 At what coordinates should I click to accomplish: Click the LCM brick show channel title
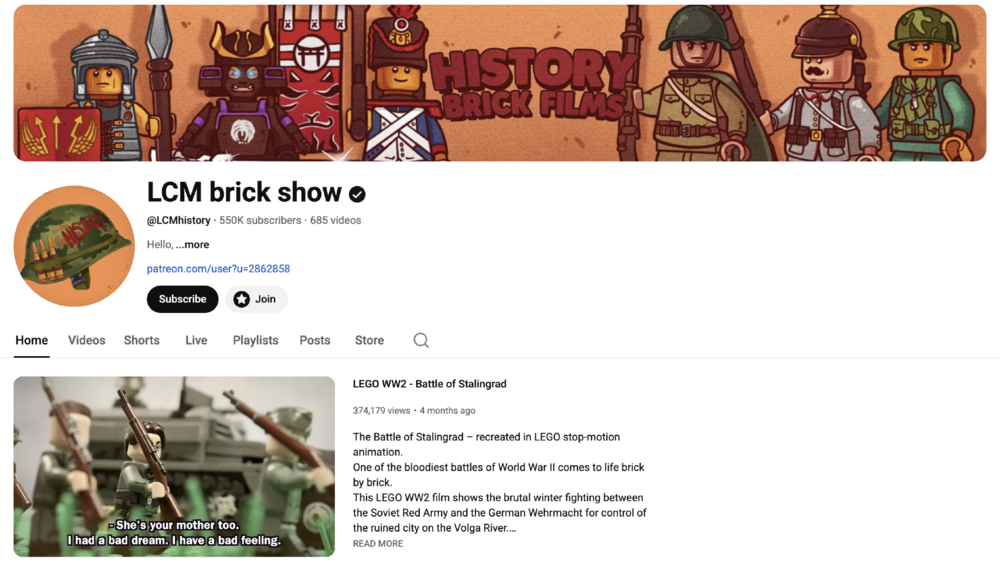244,192
